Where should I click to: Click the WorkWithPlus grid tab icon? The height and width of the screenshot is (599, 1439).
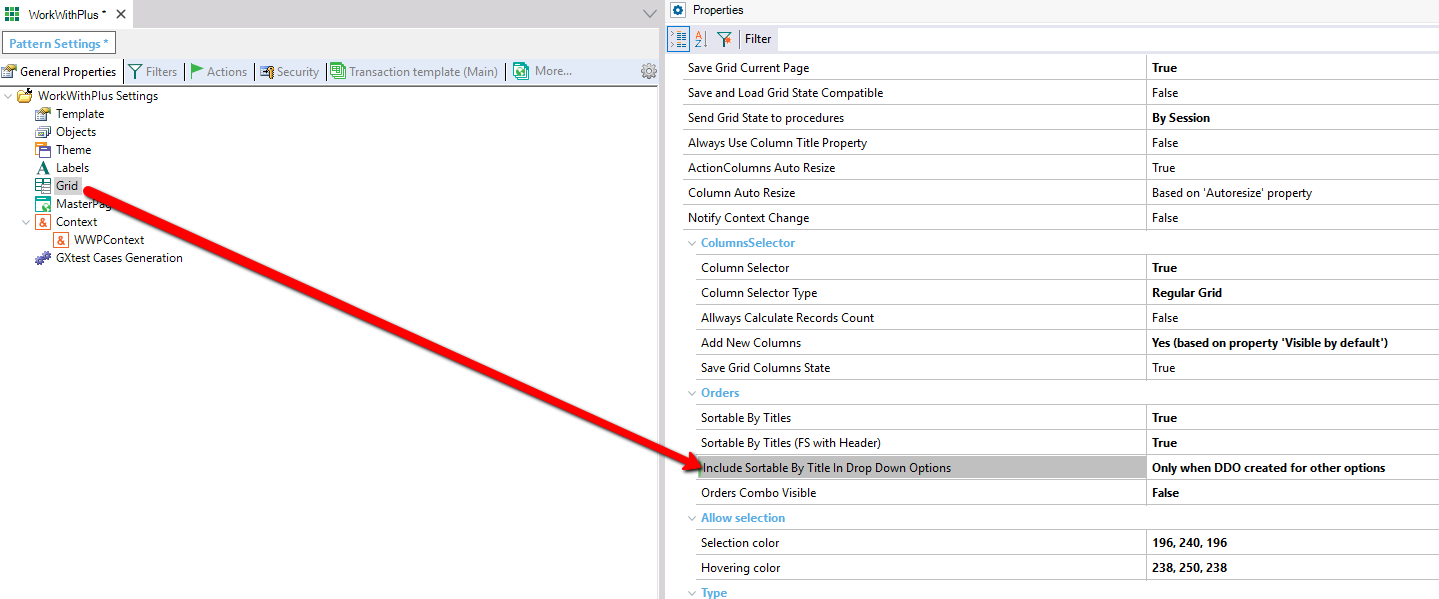pyautogui.click(x=12, y=14)
